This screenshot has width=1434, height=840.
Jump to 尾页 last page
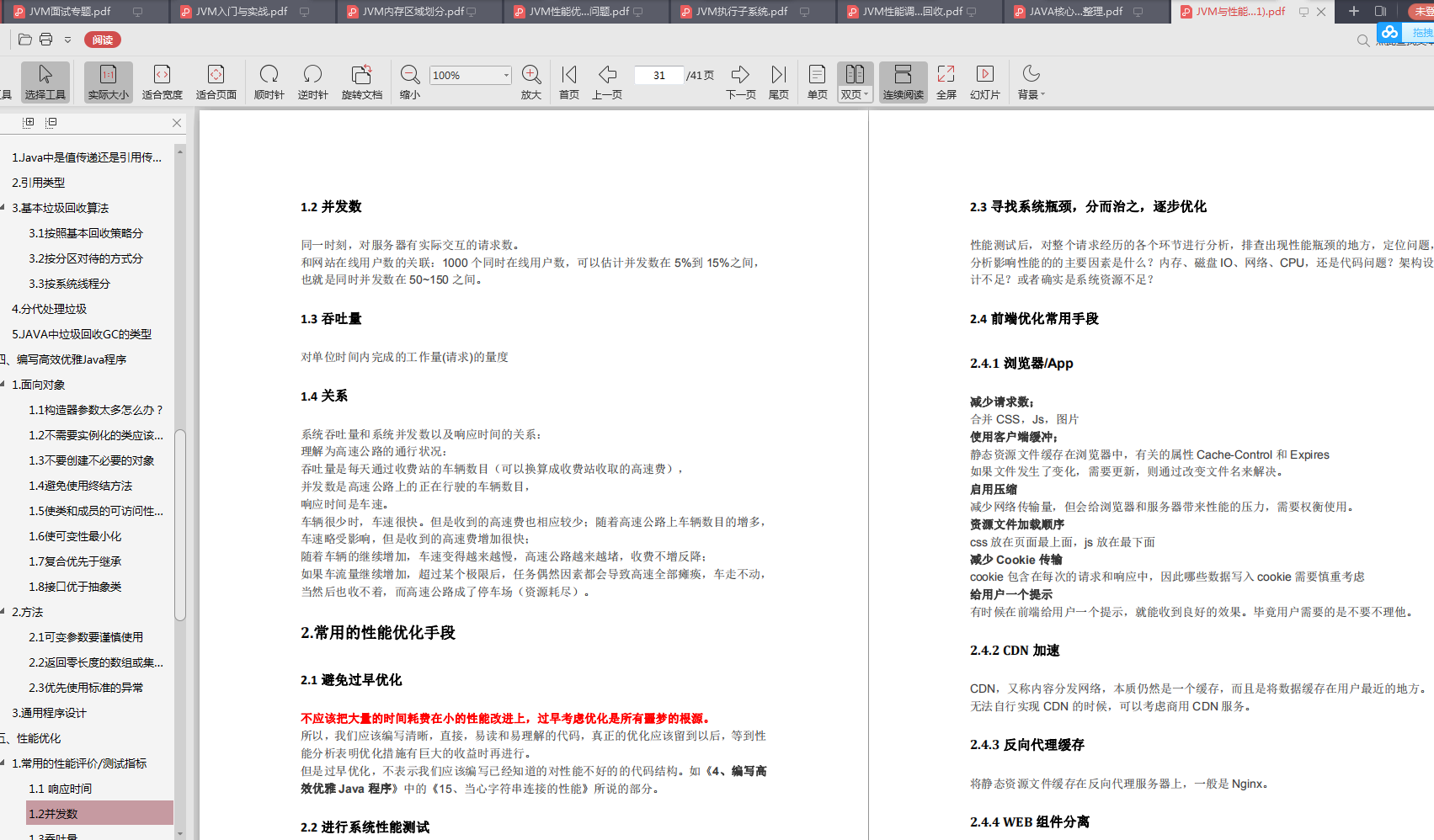779,82
